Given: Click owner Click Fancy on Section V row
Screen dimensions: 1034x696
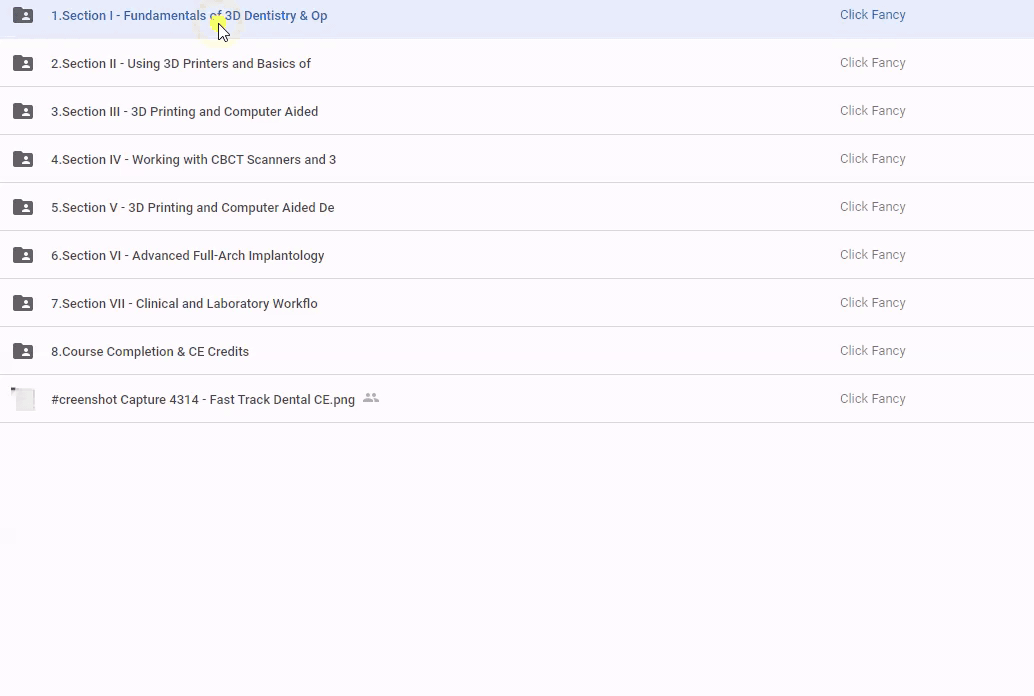Looking at the screenshot, I should pyautogui.click(x=872, y=207).
